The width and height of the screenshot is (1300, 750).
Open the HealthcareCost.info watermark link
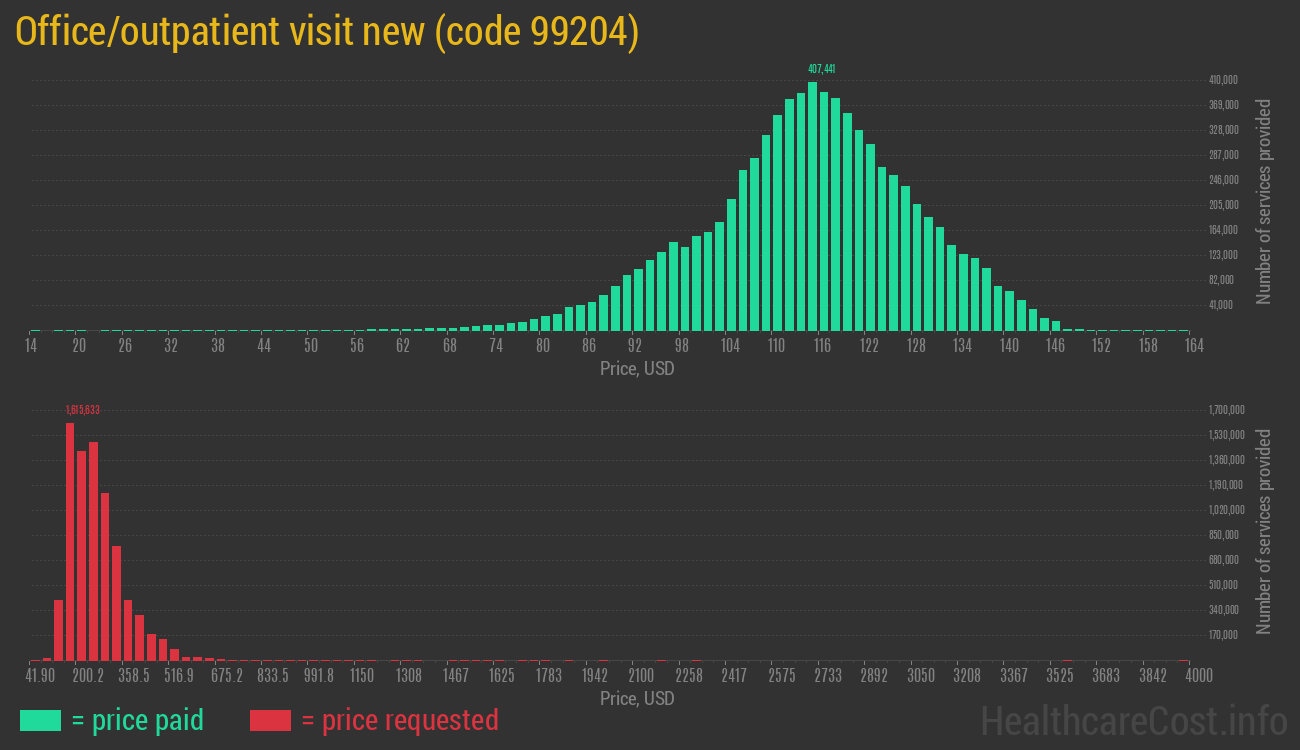click(1133, 720)
